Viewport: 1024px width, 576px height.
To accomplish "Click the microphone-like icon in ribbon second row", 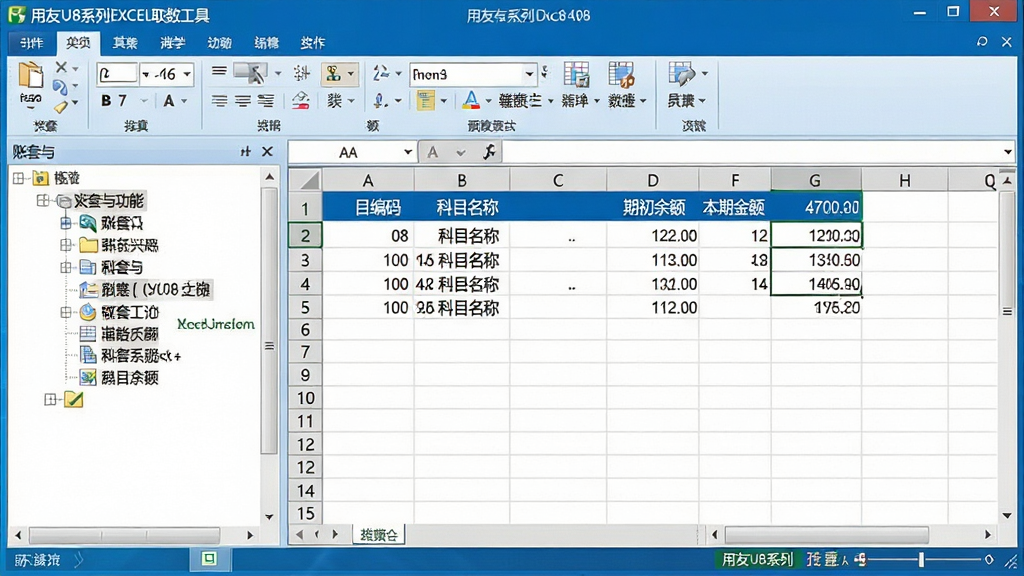I will 380,101.
